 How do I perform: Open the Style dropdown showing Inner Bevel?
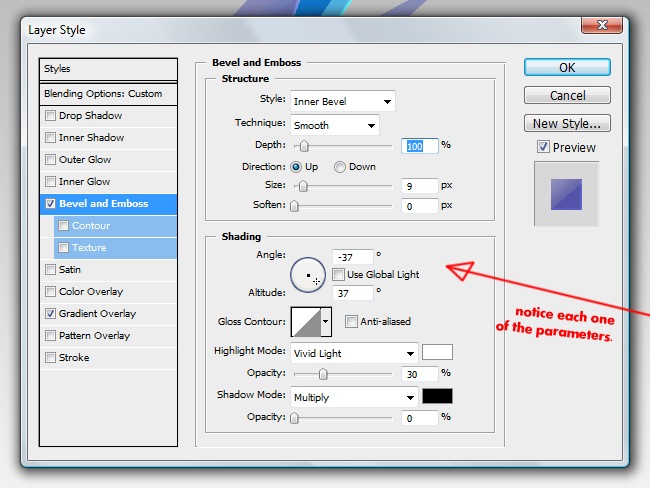click(x=343, y=101)
